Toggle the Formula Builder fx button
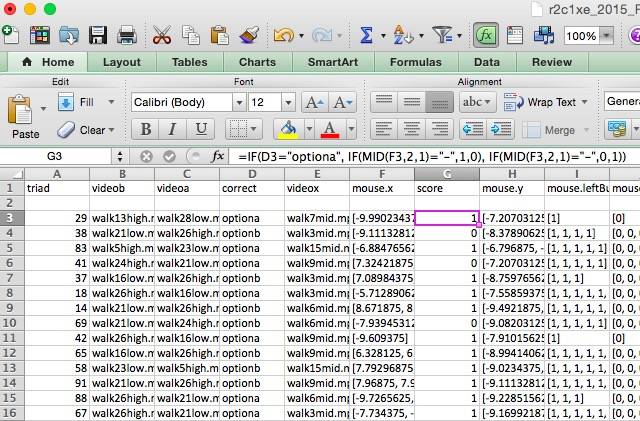 click(x=485, y=36)
